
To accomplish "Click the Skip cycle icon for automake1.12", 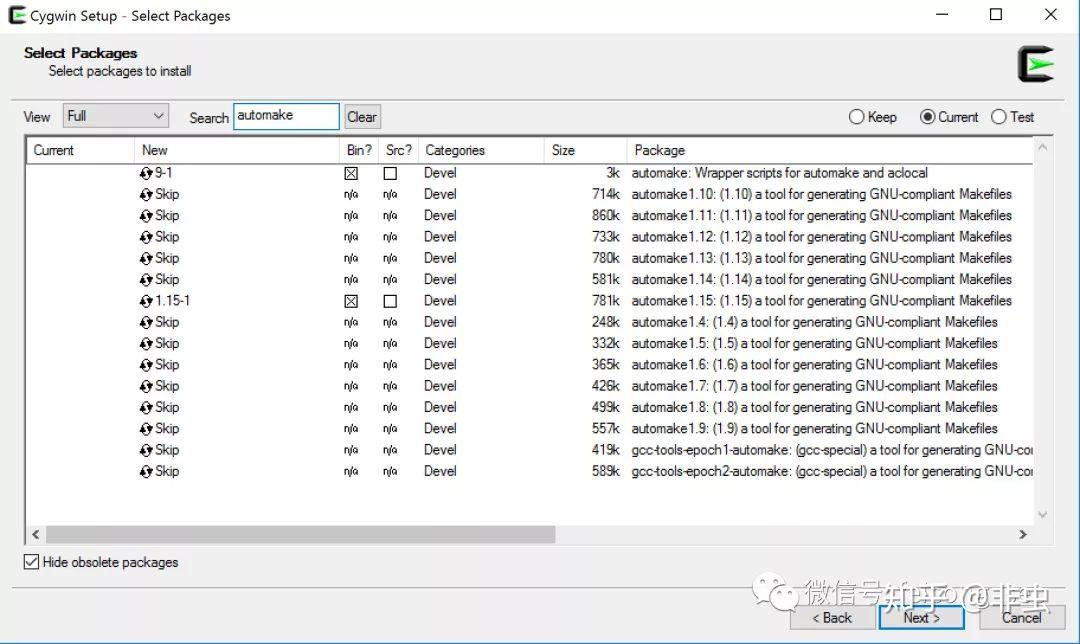I will click(x=146, y=238).
